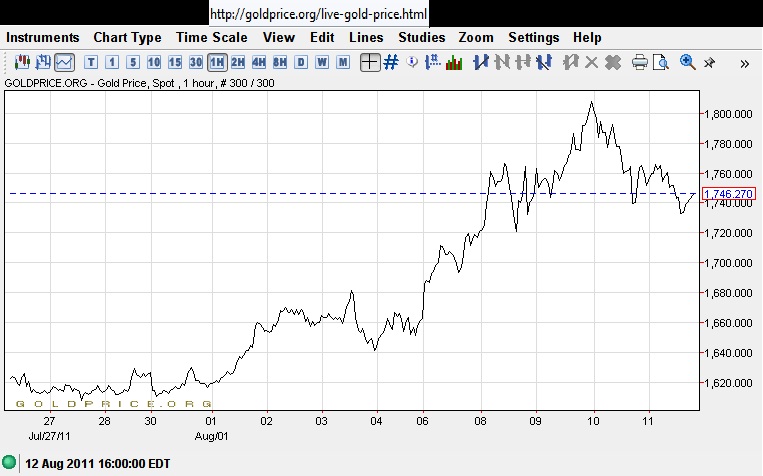
Task: Select the bar chart type icon
Action: 42,62
